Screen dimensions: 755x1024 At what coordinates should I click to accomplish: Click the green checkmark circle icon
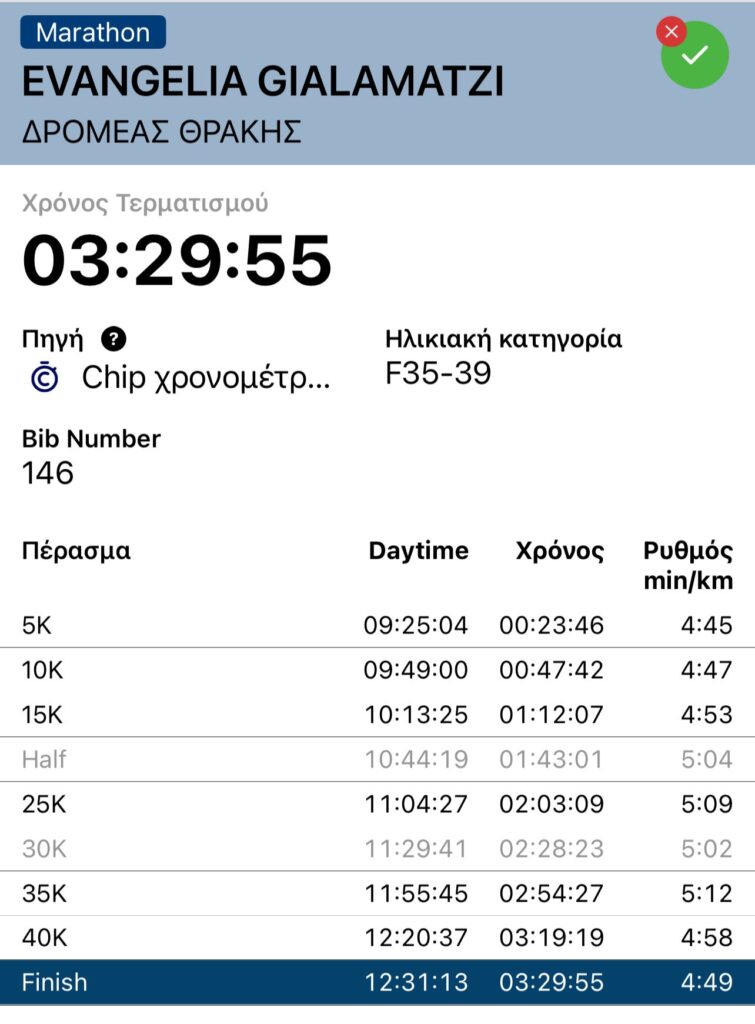pyautogui.click(x=695, y=55)
